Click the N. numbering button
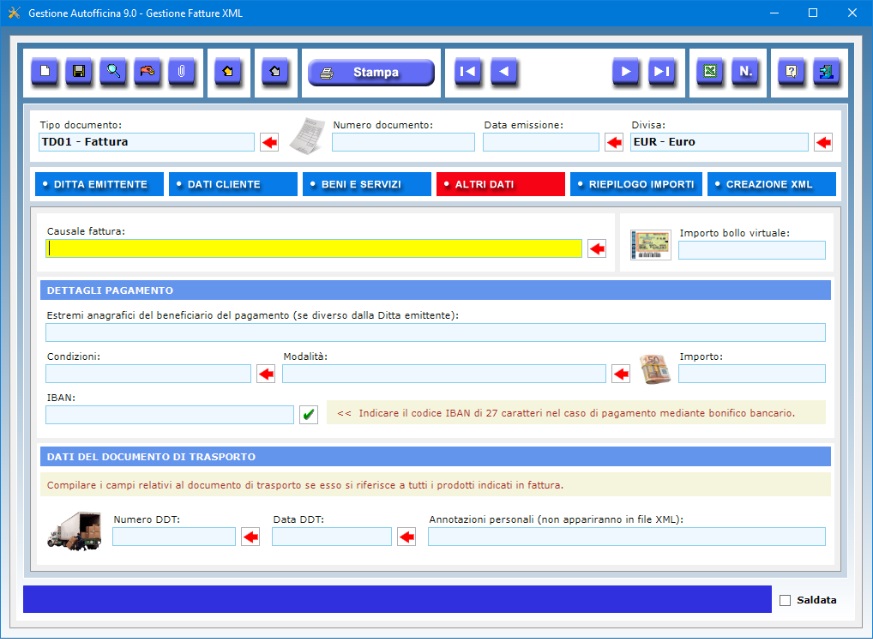Screen dimensions: 873x639 pyautogui.click(x=744, y=72)
